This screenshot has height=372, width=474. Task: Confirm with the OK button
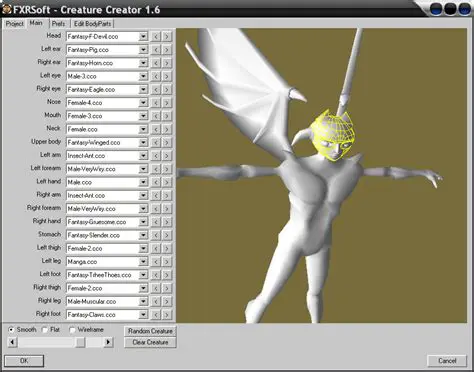[24, 361]
